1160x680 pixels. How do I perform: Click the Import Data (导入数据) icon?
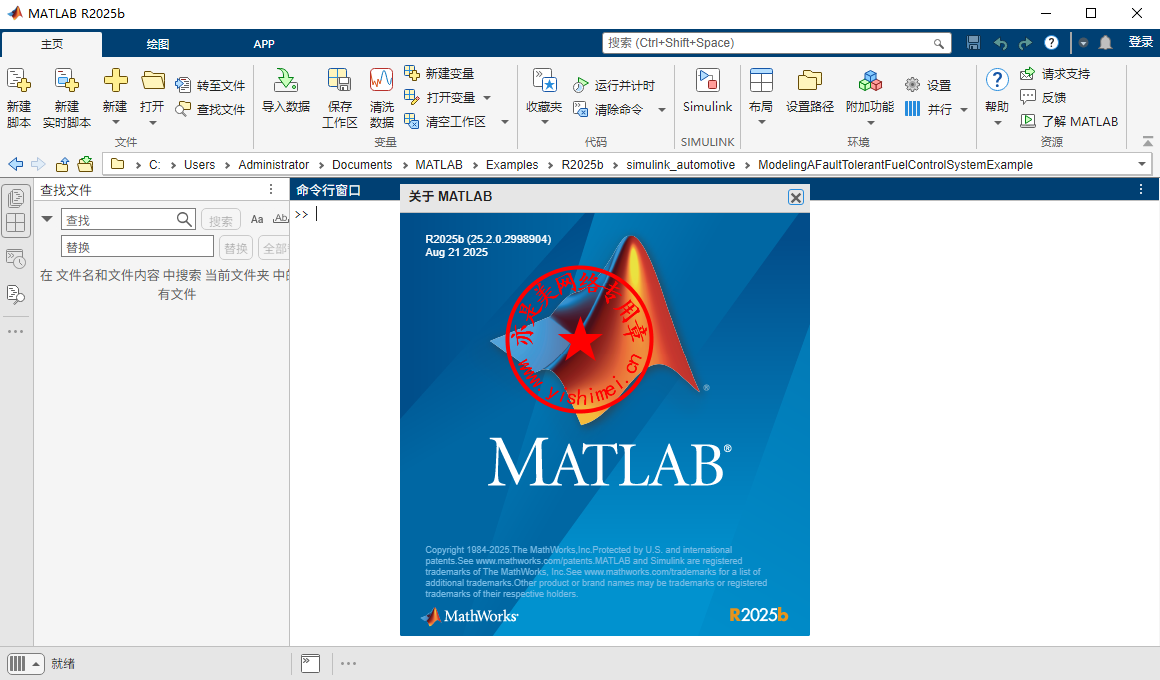[286, 91]
